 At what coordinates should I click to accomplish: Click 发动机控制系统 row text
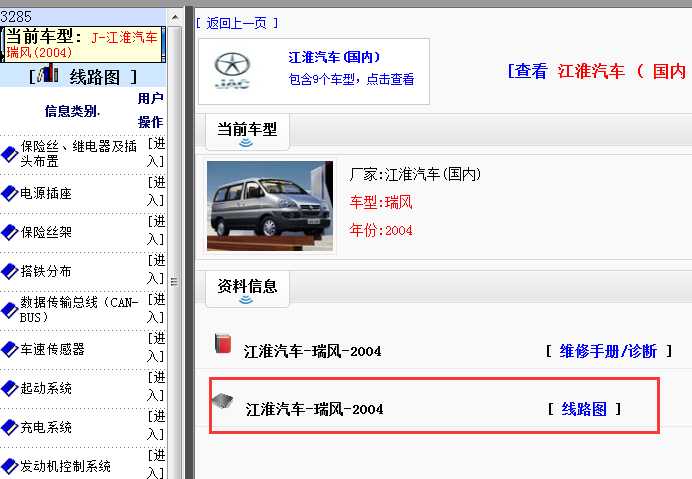(65, 466)
